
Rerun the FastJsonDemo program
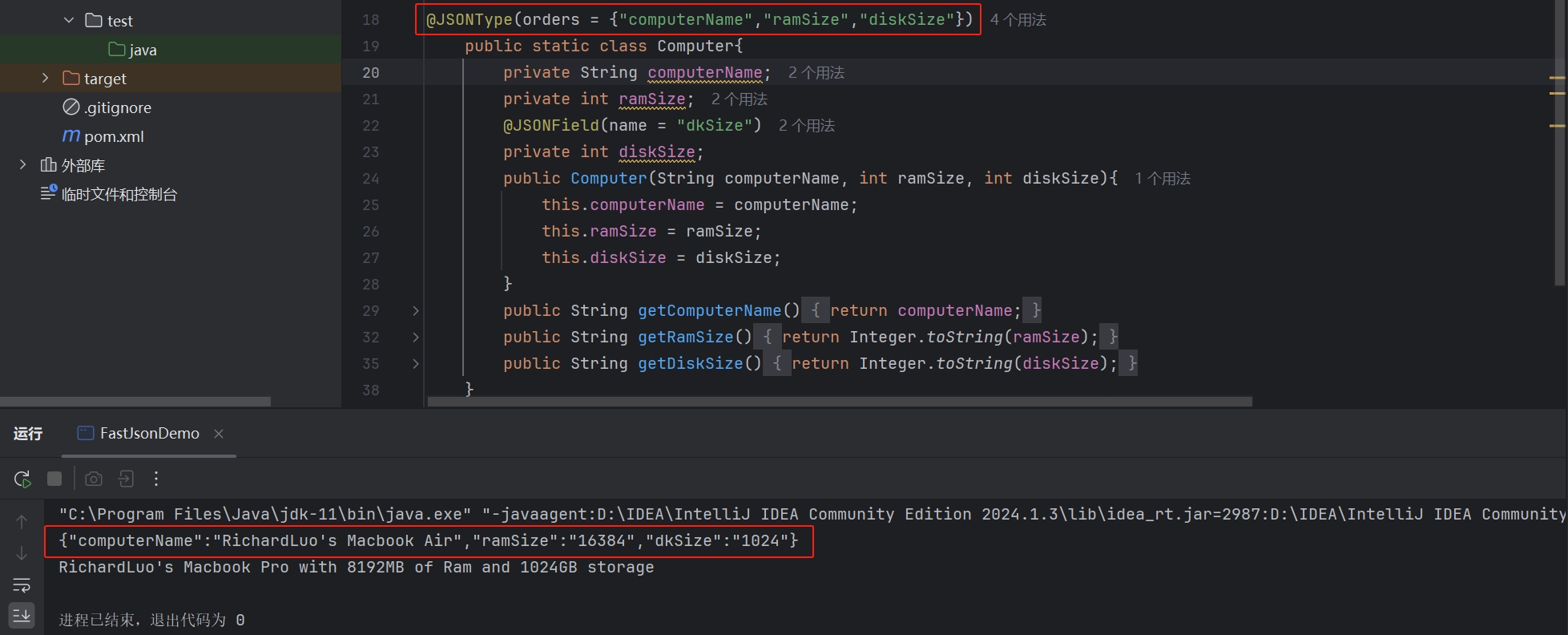(x=22, y=479)
